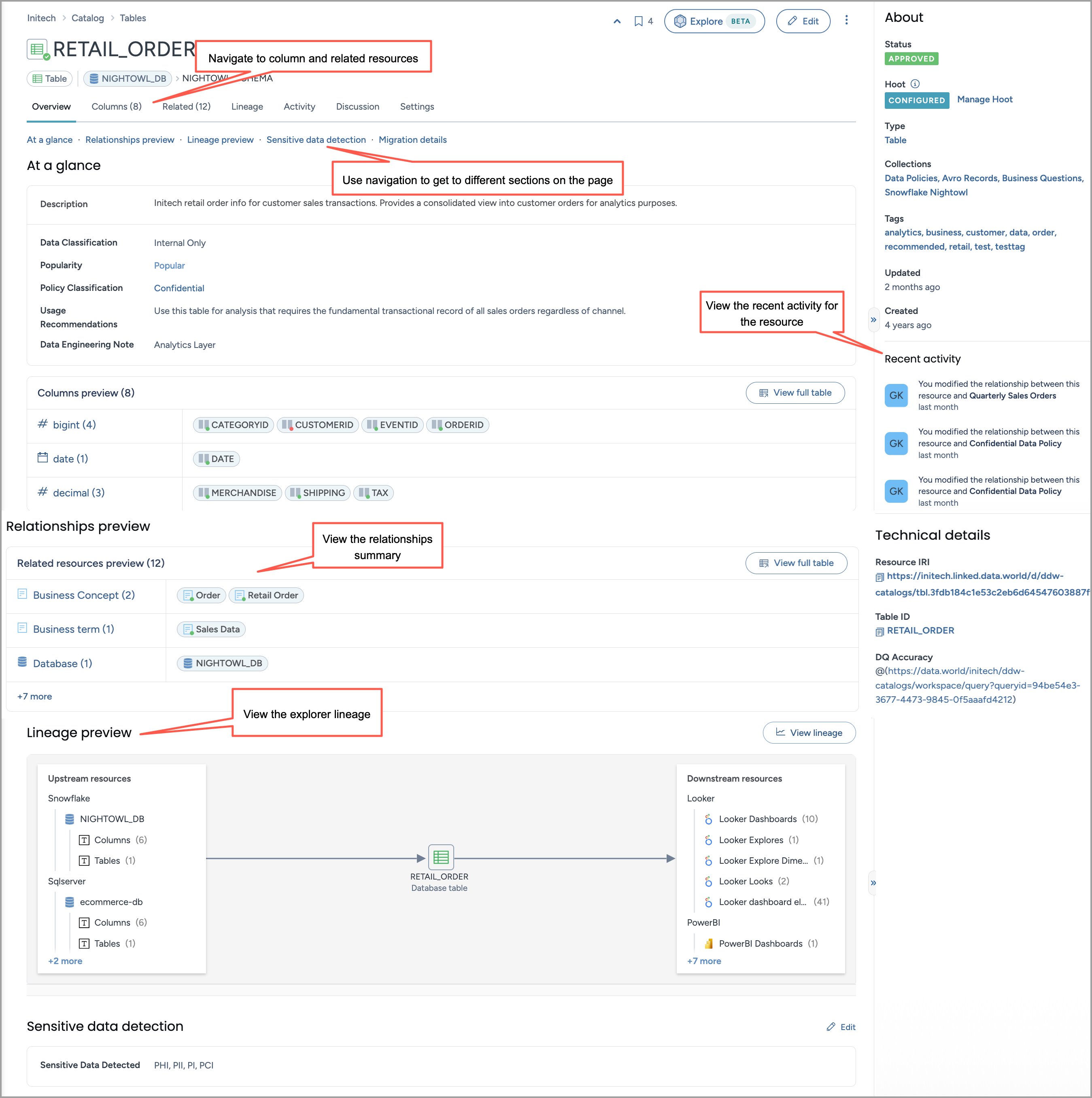Open the Activity tab
The height and width of the screenshot is (1098, 1092).
300,106
